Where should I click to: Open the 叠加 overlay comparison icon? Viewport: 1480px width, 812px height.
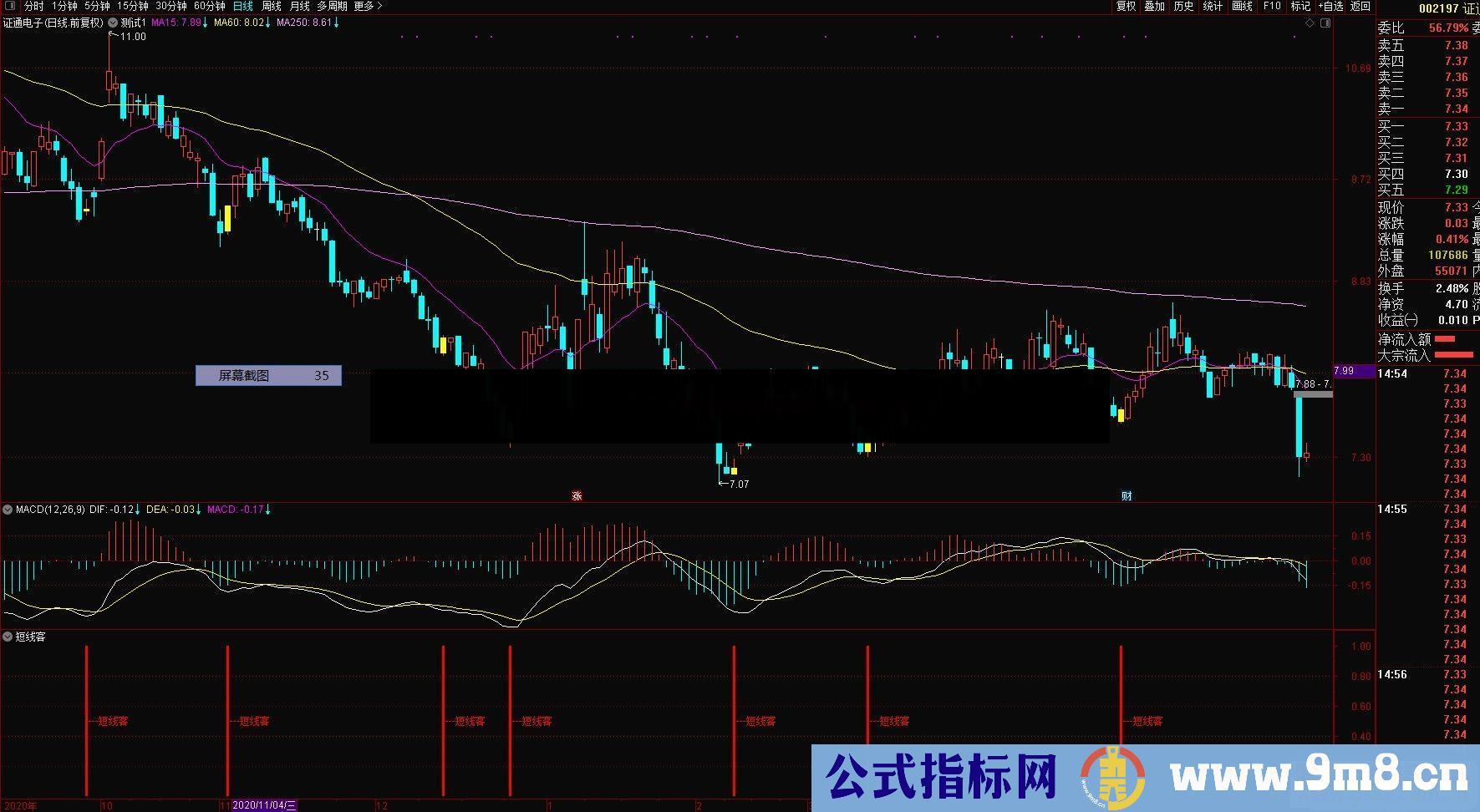coord(1155,6)
